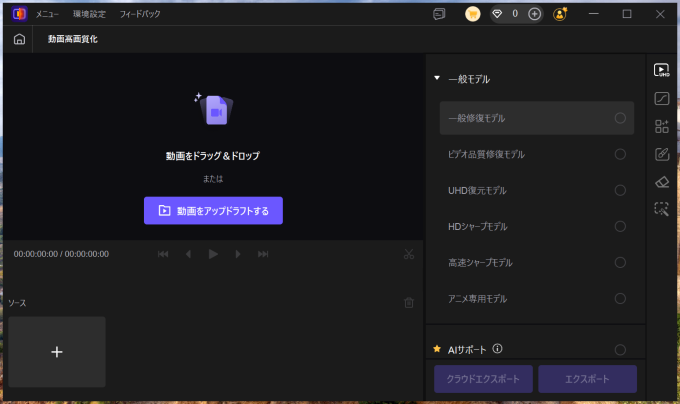Click the 動画をアップドラフトする button
The height and width of the screenshot is (404, 680).
pyautogui.click(x=213, y=211)
